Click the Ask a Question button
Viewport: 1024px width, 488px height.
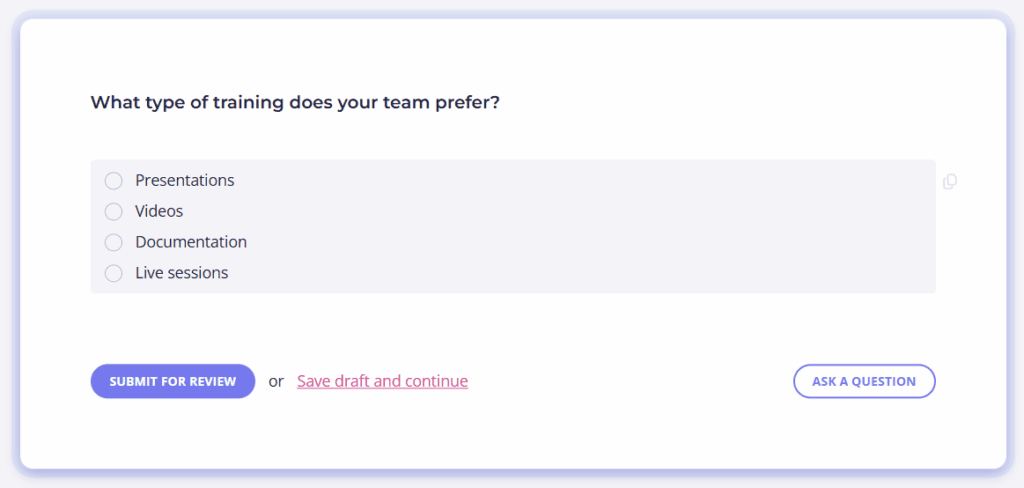865,381
